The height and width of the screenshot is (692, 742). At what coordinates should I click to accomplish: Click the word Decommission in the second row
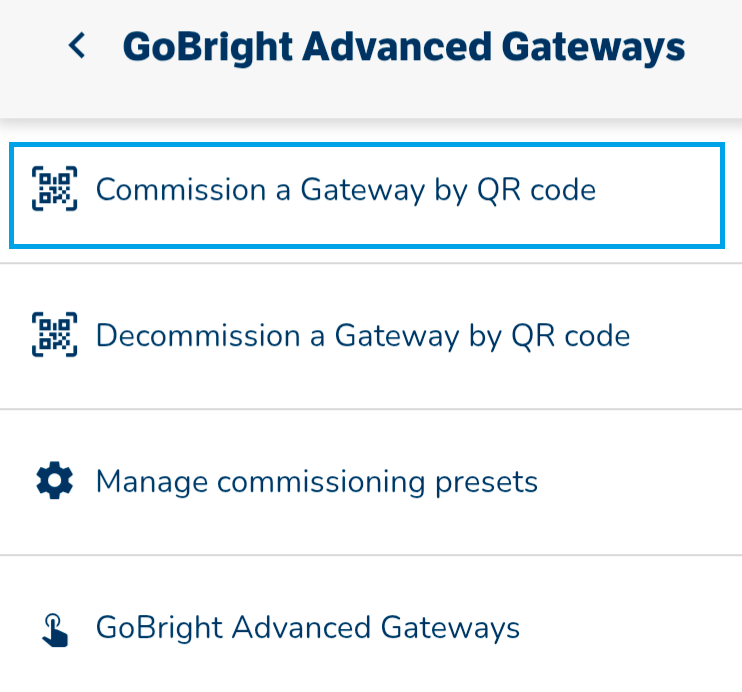point(198,335)
